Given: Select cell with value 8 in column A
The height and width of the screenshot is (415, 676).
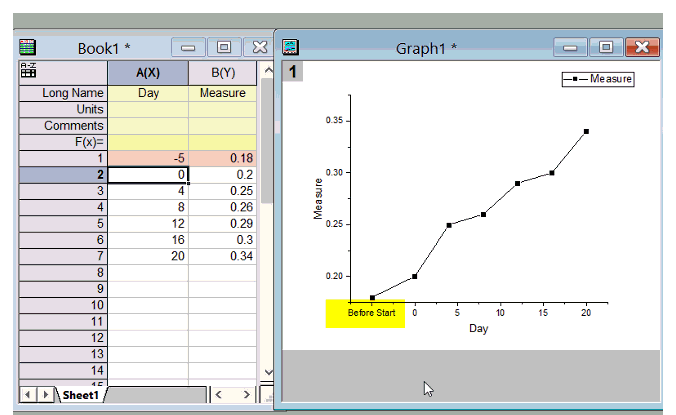Looking at the screenshot, I should pyautogui.click(x=148, y=207).
